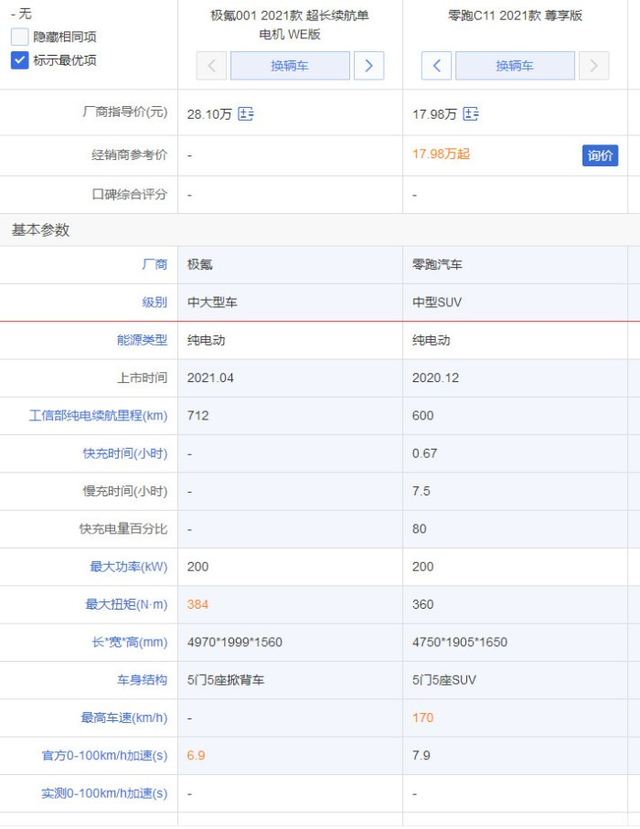
Task: Click 最大扭矩(N·m) label link
Action: click(127, 604)
